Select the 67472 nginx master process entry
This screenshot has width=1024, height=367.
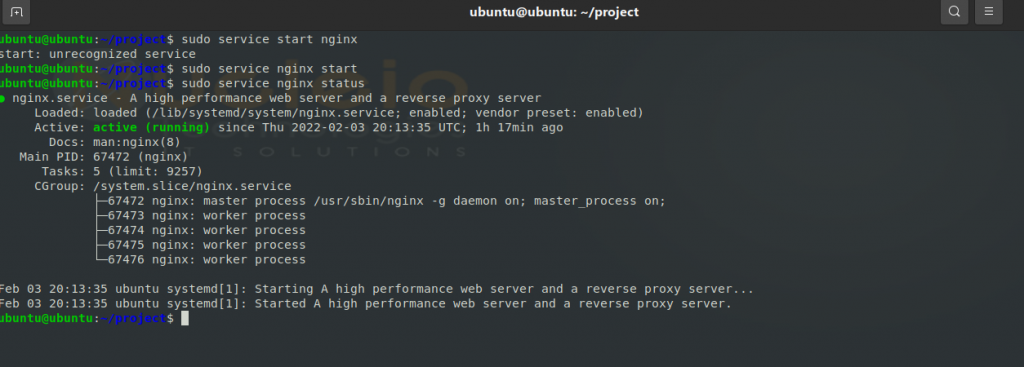387,201
